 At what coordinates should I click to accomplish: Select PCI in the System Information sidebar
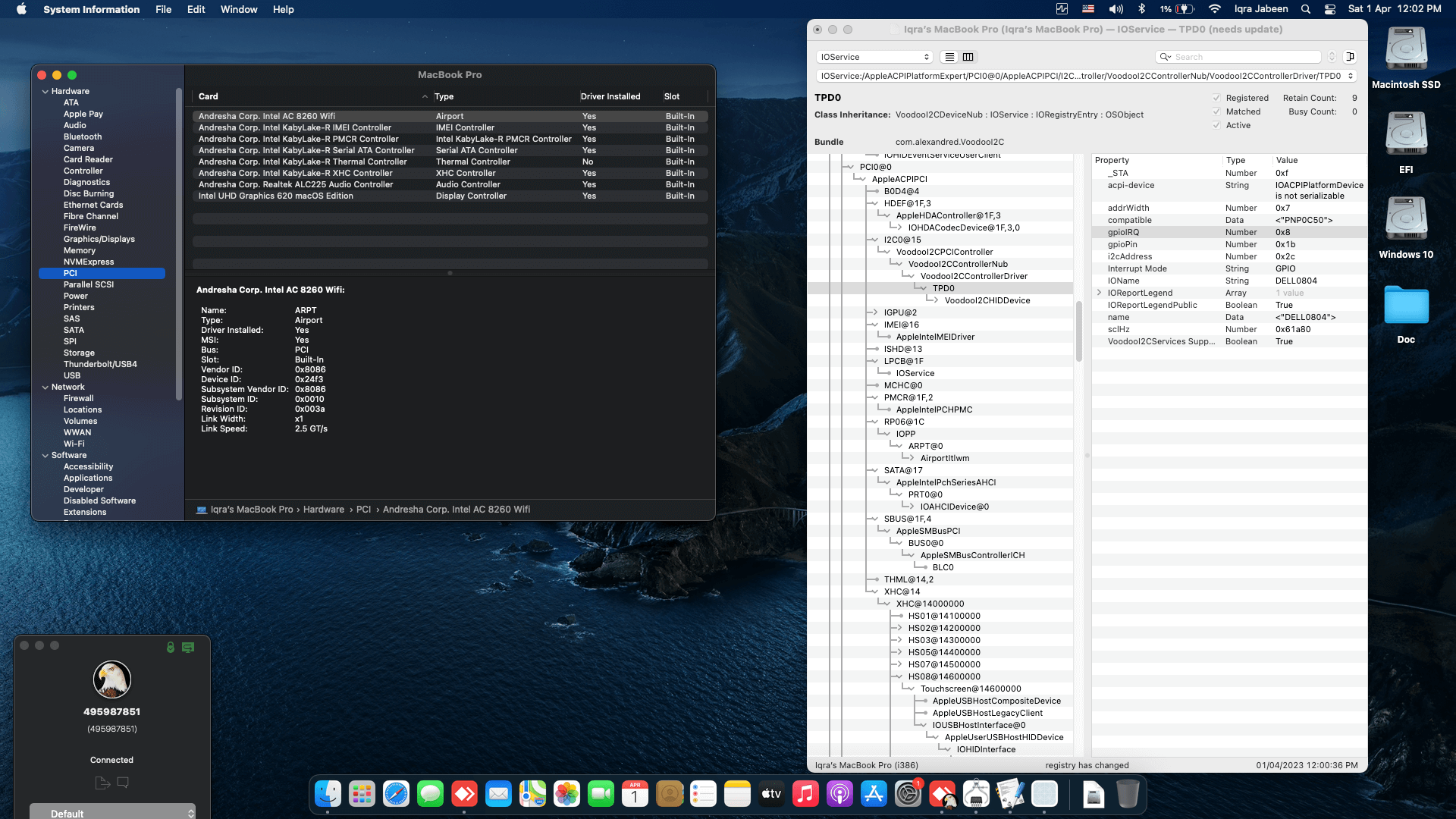[71, 273]
